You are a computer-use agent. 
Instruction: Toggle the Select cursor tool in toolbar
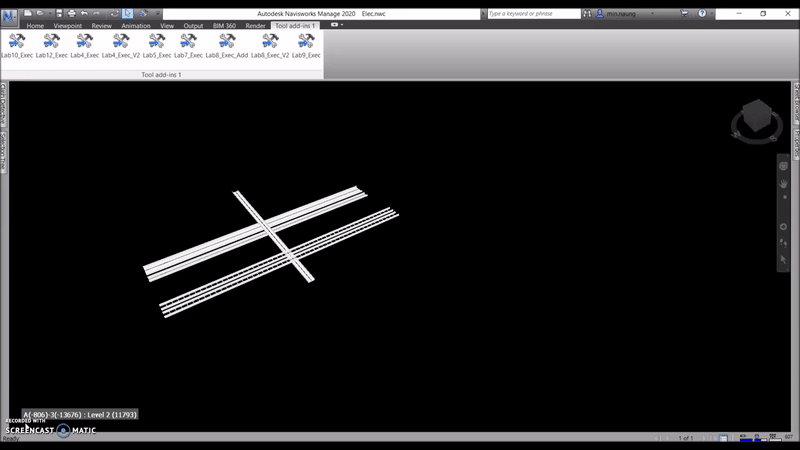pyautogui.click(x=128, y=14)
